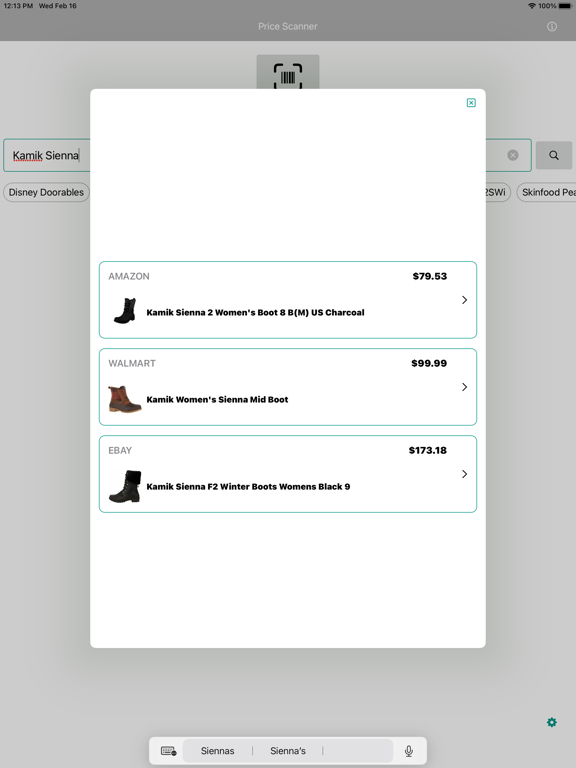Tap the "Price Scanner" header title
The image size is (576, 768).
coord(288,26)
